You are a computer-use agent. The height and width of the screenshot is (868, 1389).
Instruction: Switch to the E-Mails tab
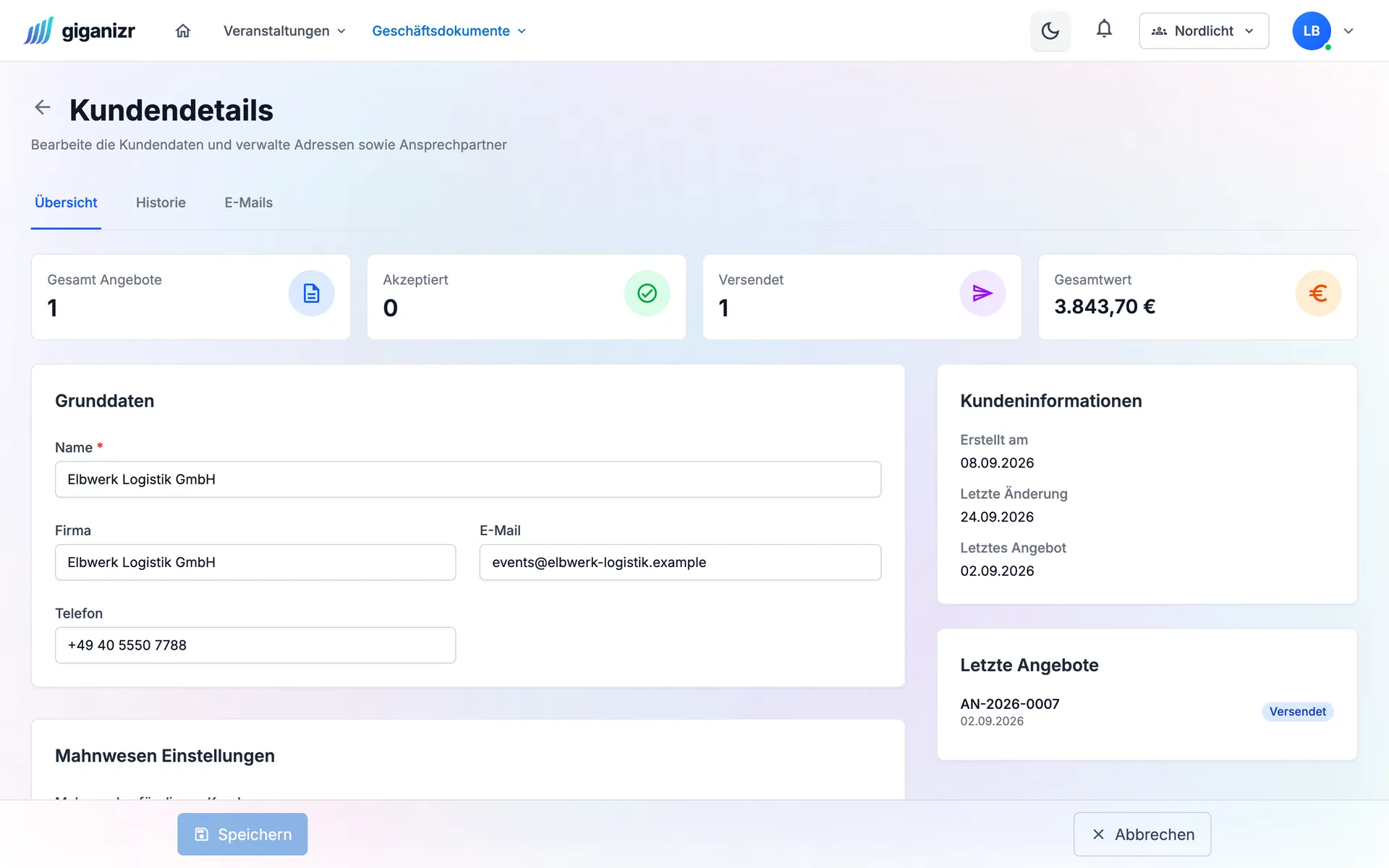pos(248,203)
